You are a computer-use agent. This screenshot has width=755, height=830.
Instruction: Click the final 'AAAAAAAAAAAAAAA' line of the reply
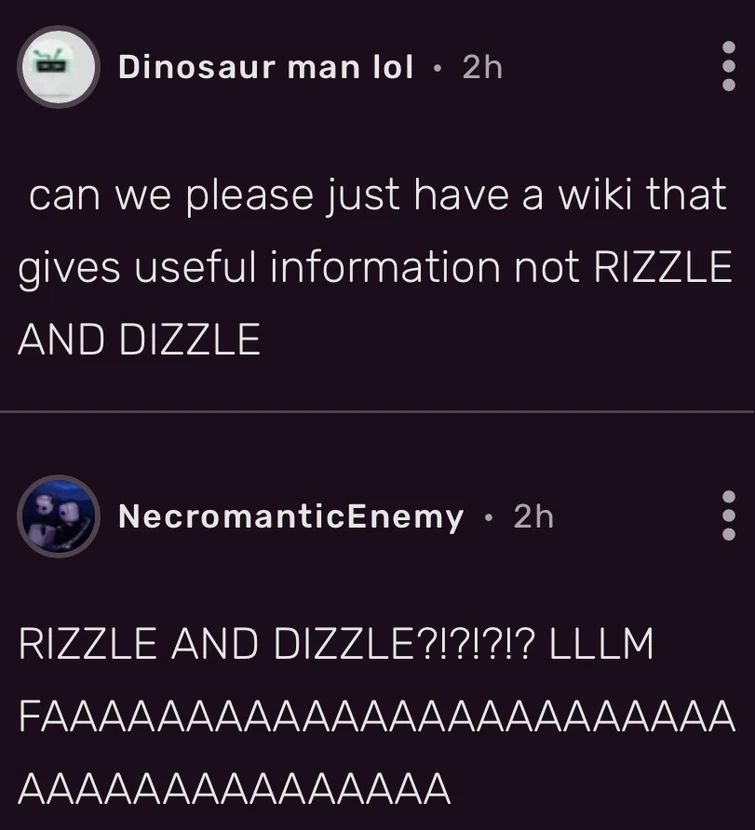click(x=234, y=788)
